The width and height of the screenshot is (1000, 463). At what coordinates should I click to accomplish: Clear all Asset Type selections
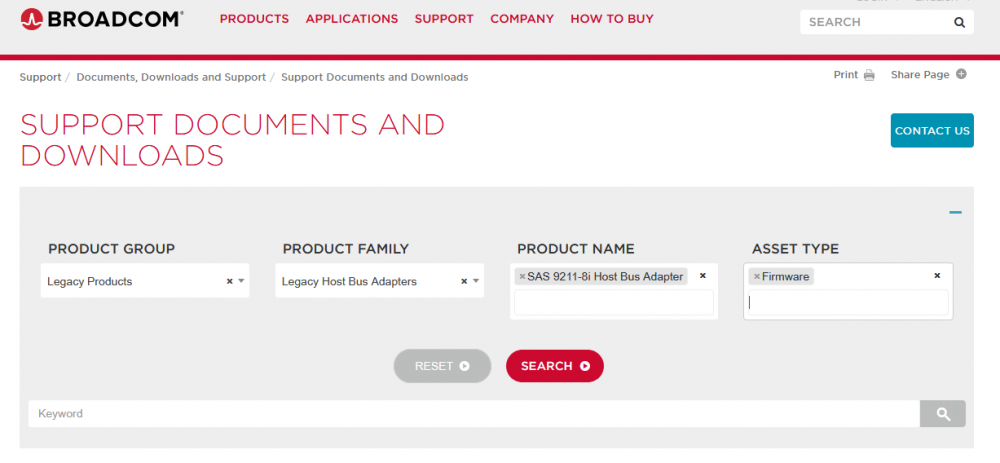[x=938, y=276]
